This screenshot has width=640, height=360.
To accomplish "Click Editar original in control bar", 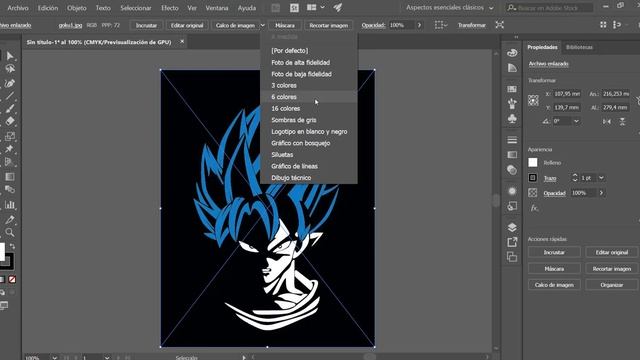I will click(187, 25).
